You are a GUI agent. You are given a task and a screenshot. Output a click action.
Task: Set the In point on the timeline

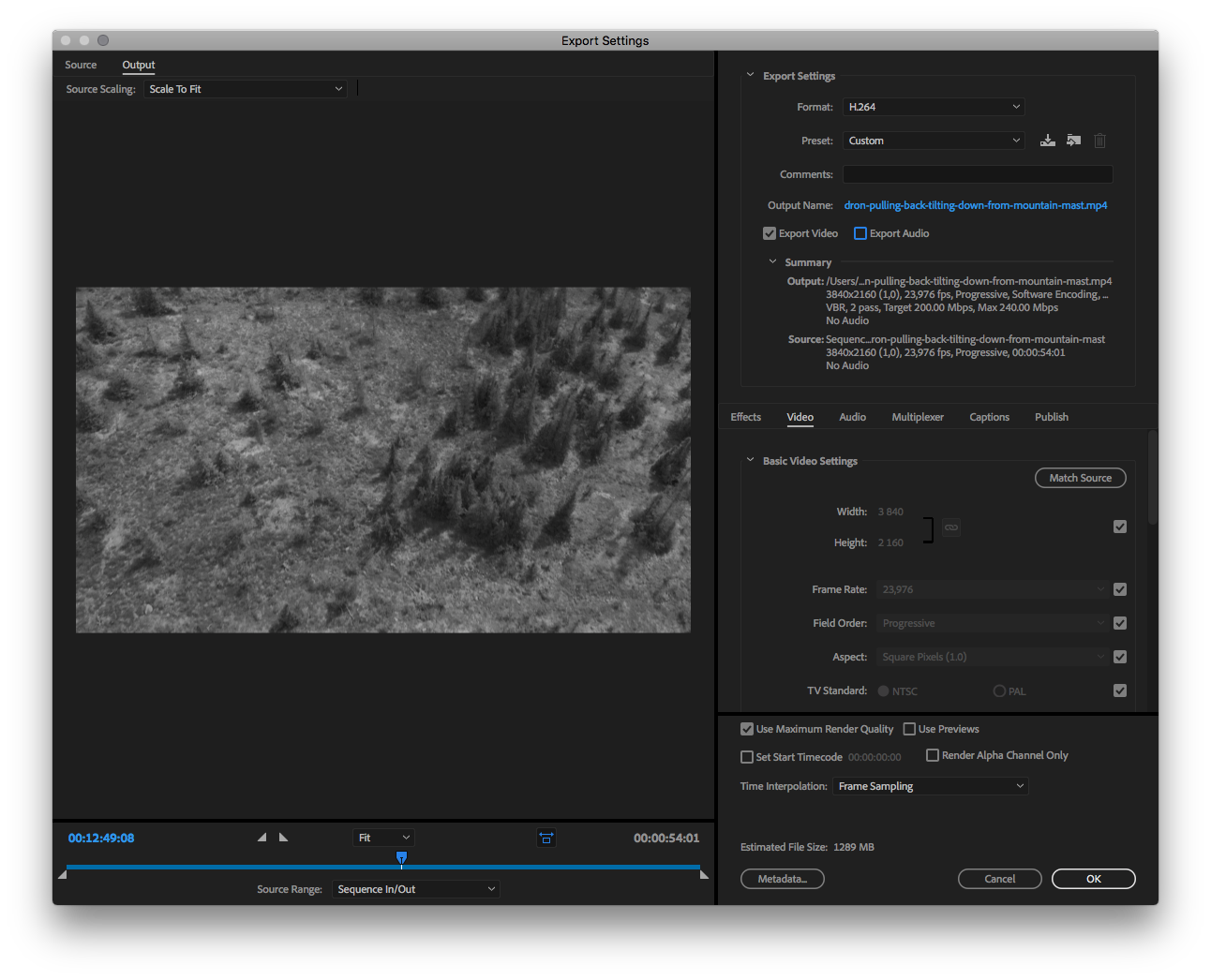point(262,837)
